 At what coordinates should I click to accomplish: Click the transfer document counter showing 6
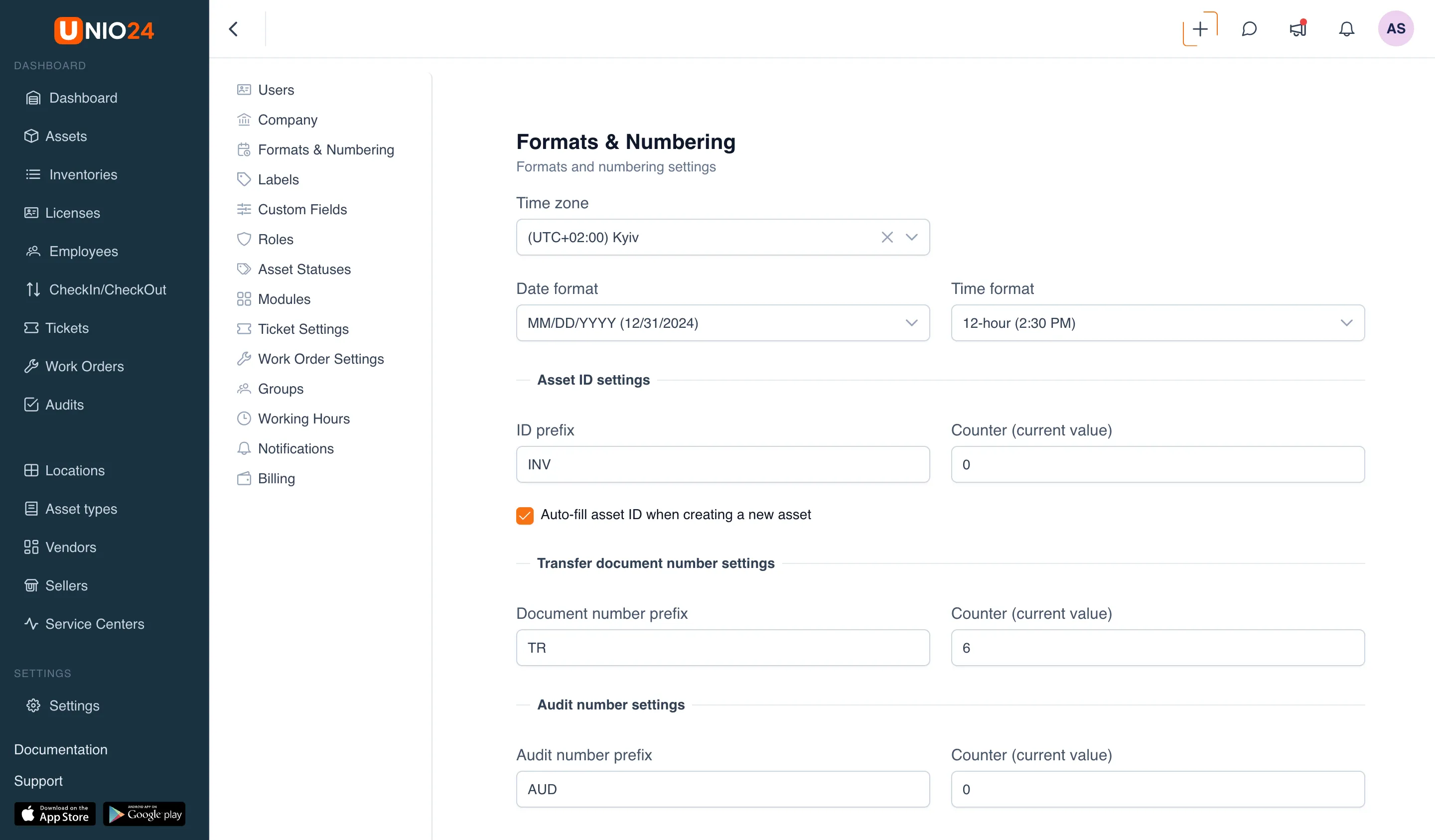click(x=1157, y=648)
